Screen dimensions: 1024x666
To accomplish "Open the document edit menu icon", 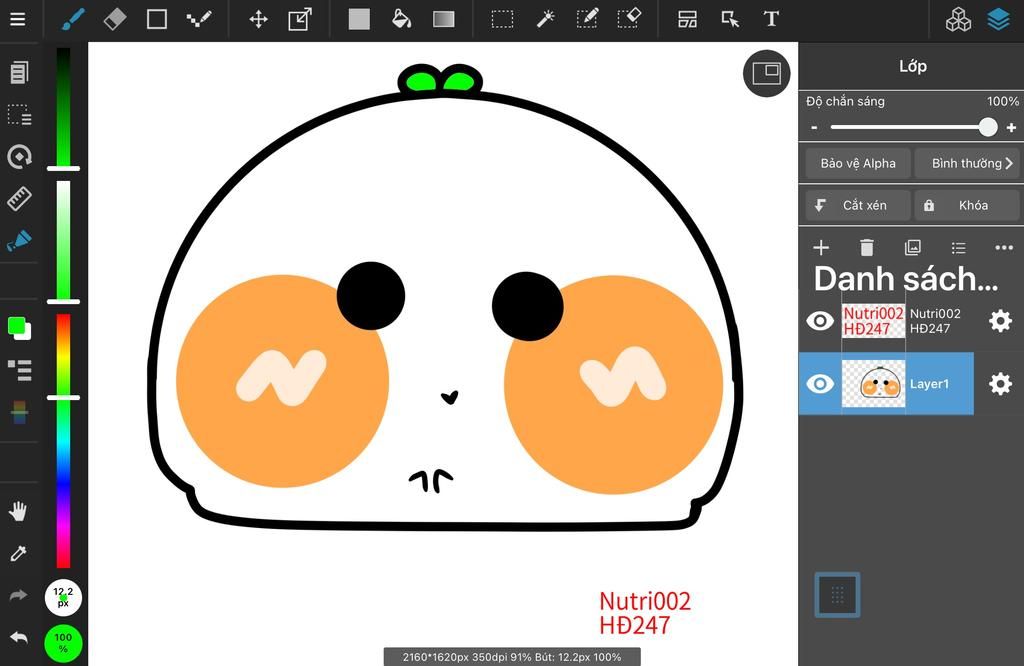I will click(19, 72).
